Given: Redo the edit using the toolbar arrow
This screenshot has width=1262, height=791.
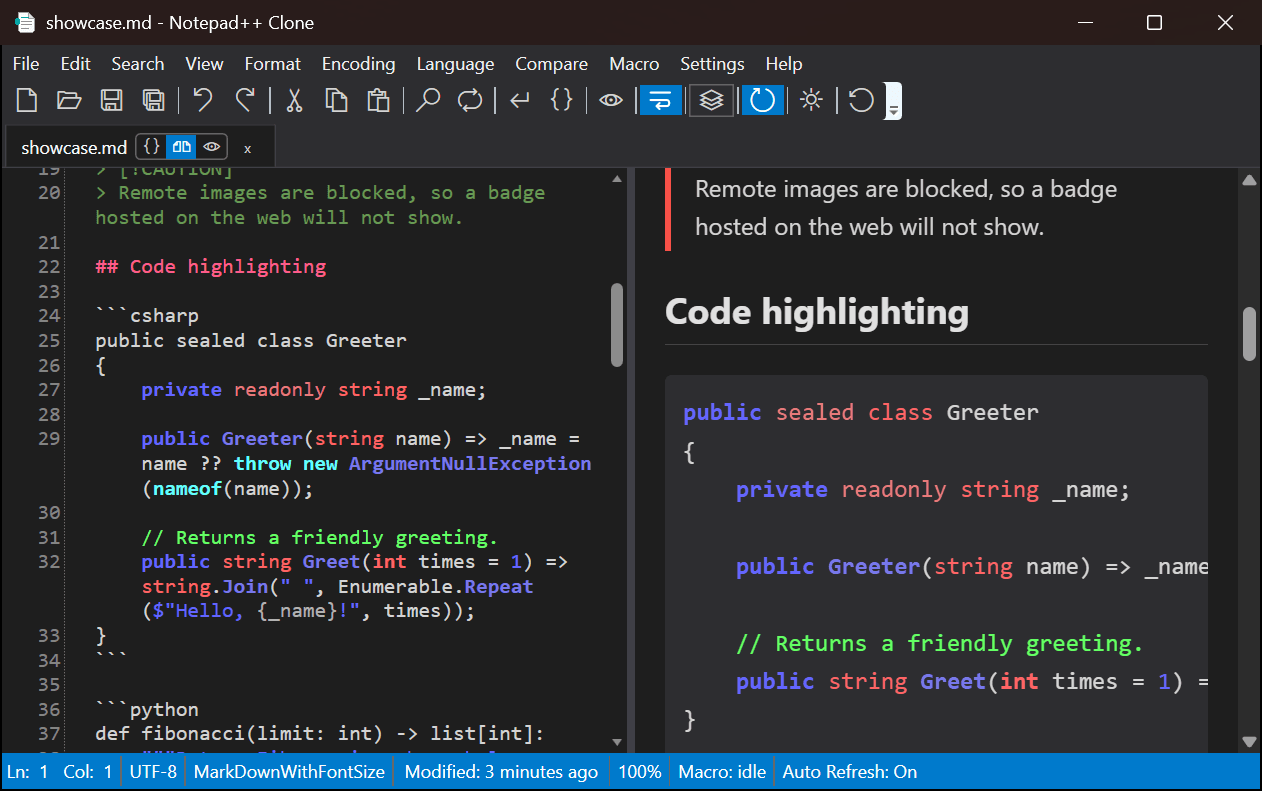Looking at the screenshot, I should tap(245, 100).
